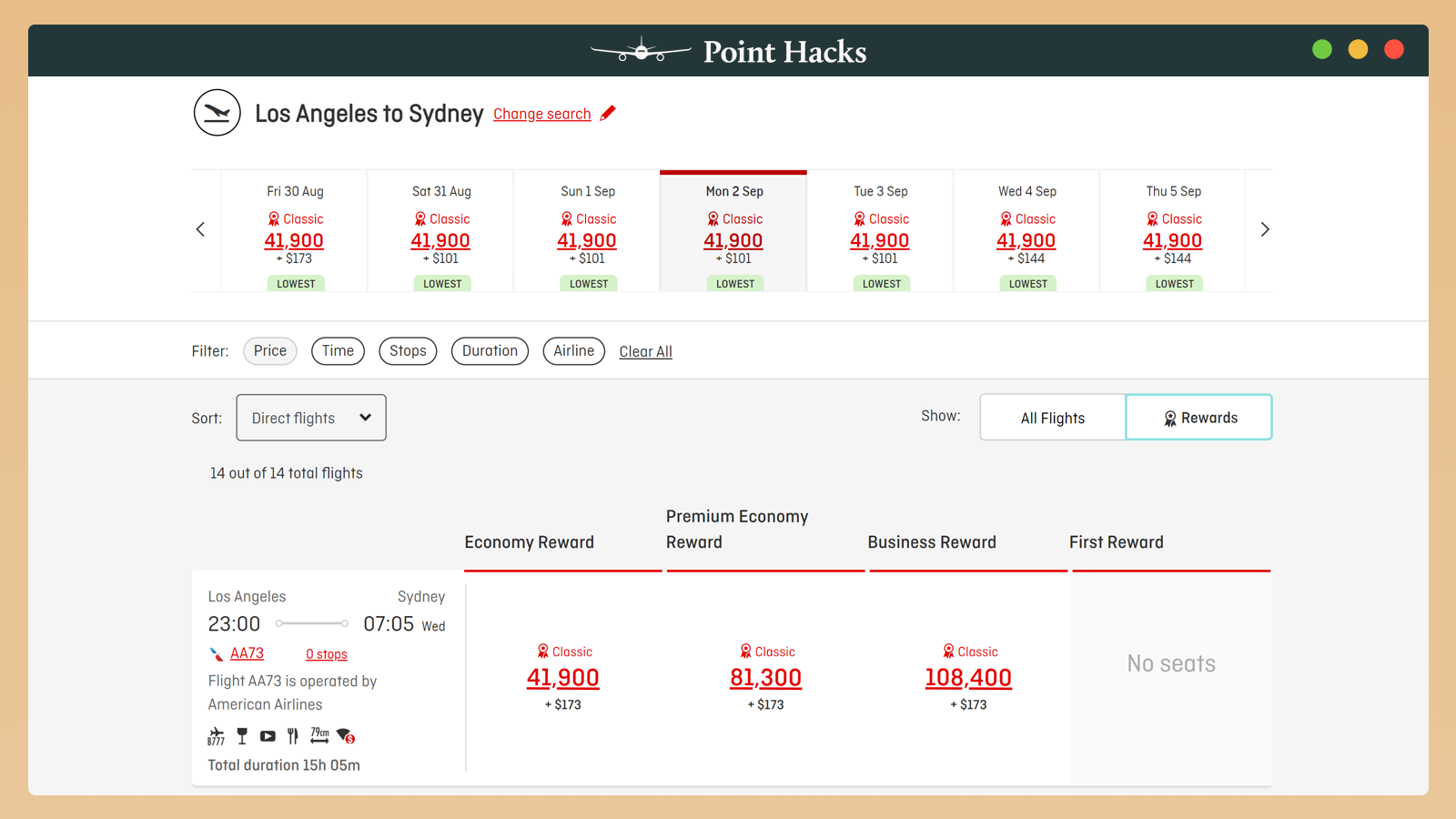Click the B777 aircraft type icon
This screenshot has width=1456, height=819.
tap(216, 736)
